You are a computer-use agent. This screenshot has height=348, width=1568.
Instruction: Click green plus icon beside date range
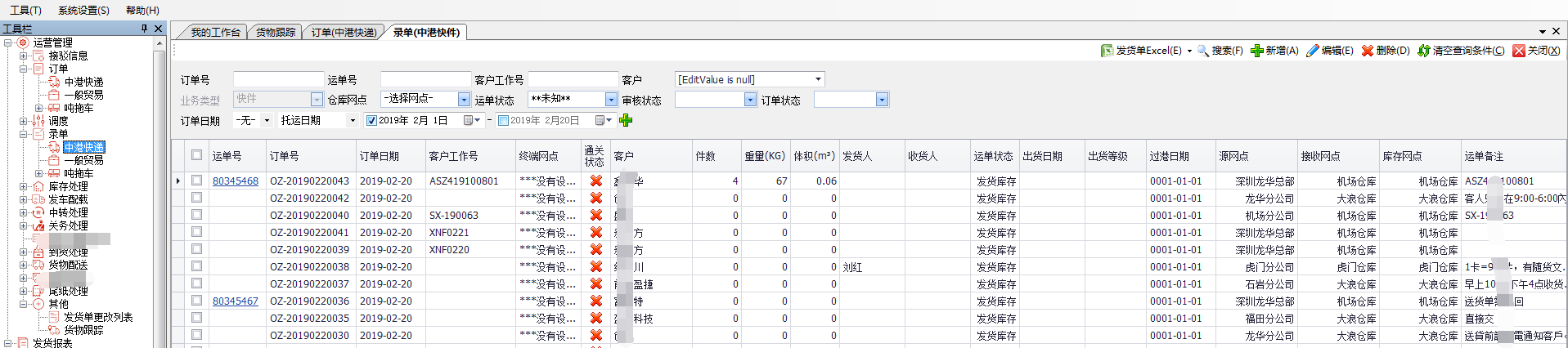(x=626, y=121)
